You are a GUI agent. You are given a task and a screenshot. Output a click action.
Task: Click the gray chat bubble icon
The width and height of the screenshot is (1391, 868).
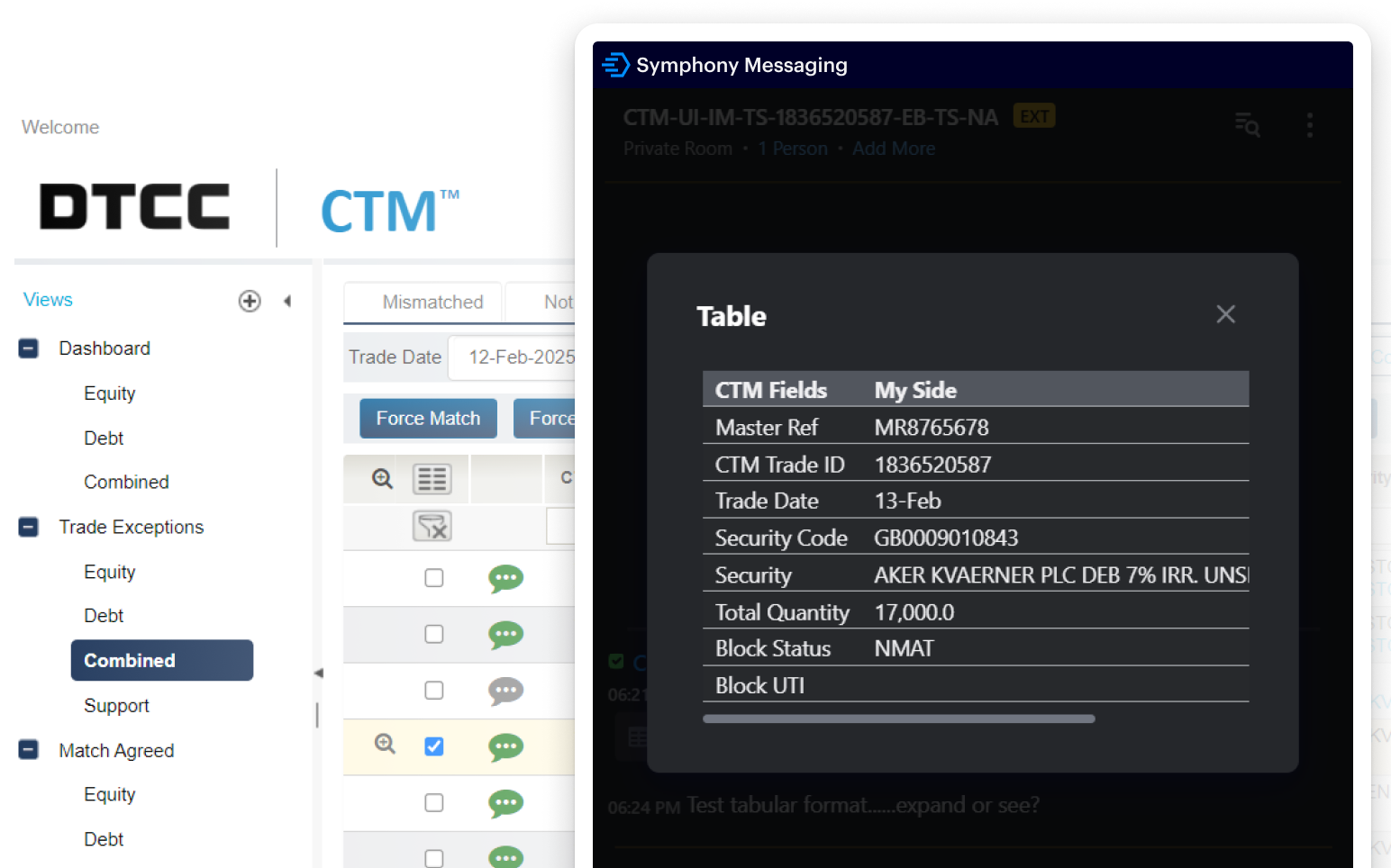[505, 691]
